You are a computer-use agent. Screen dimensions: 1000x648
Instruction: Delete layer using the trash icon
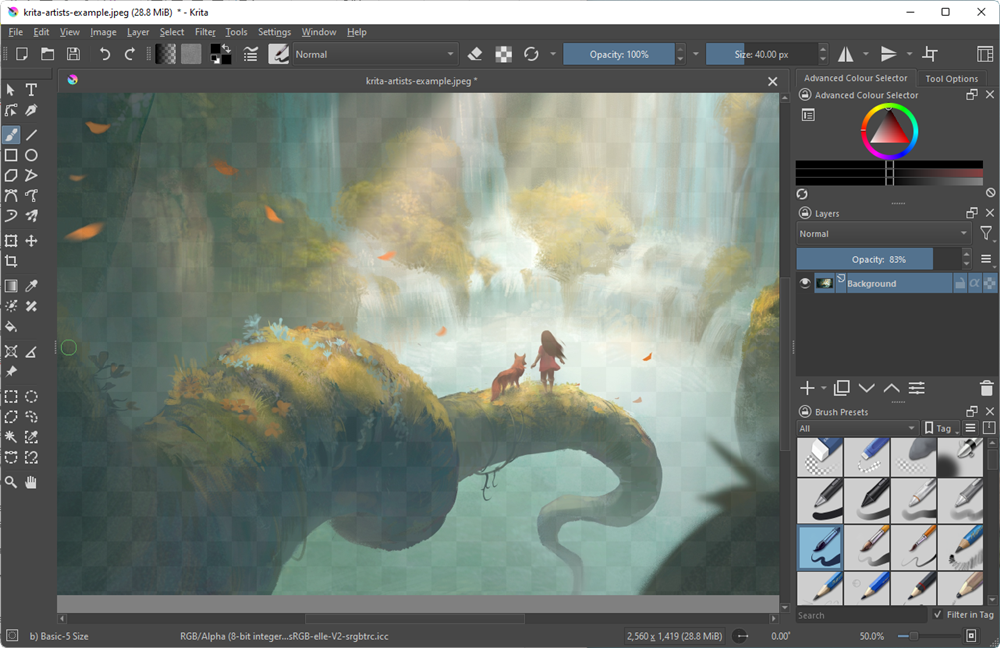(x=986, y=388)
